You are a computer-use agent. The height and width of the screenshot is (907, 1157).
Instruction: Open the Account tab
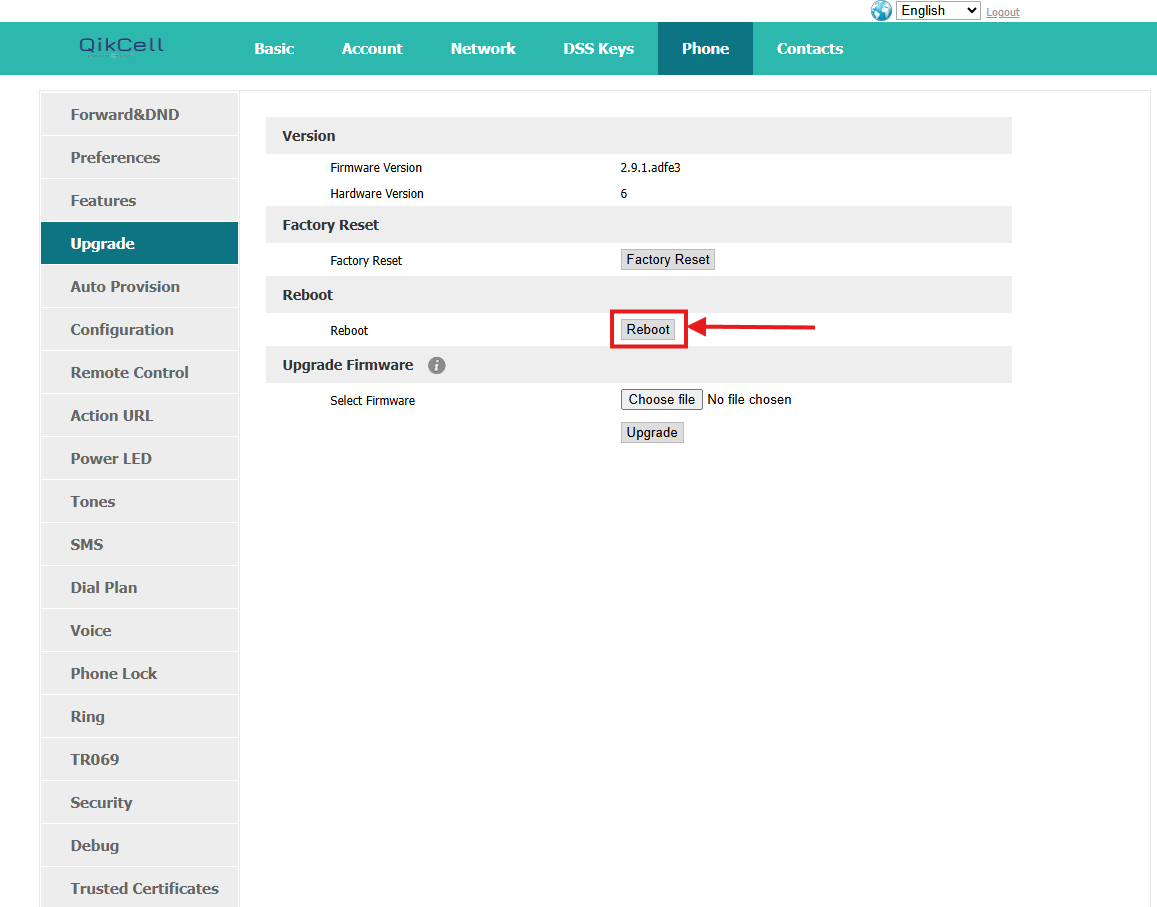(x=372, y=49)
